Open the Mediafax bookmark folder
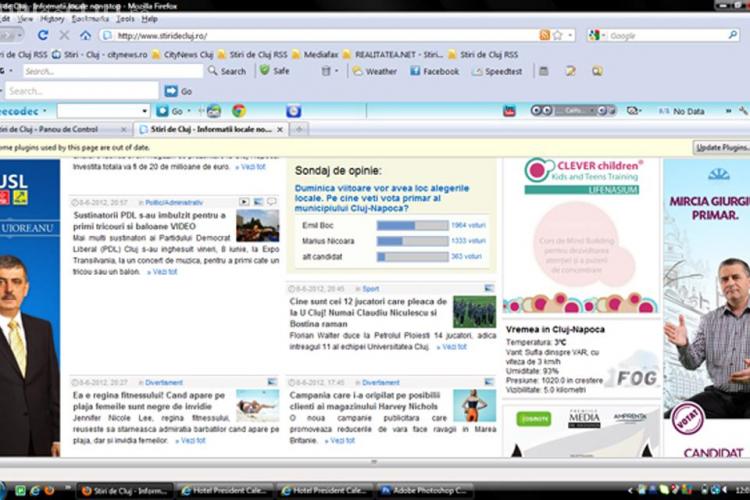Image resolution: width=750 pixels, height=500 pixels. (x=315, y=55)
